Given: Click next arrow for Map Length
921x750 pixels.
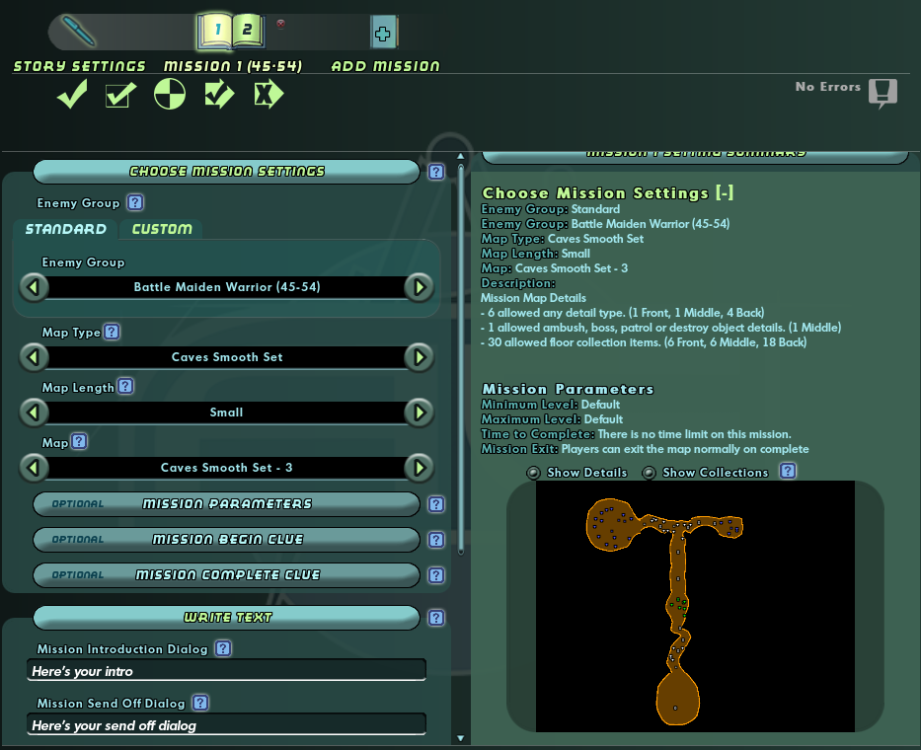Looking at the screenshot, I should point(418,412).
